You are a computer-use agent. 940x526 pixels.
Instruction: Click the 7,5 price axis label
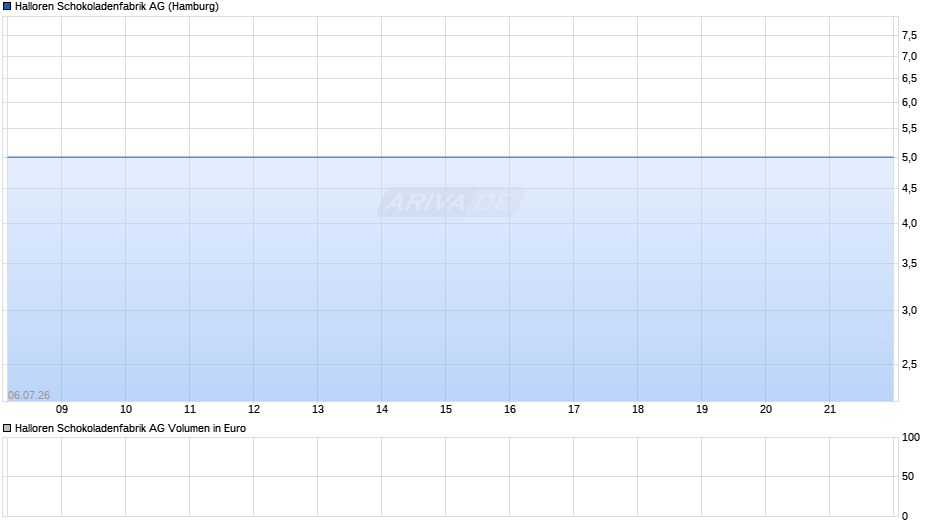tap(909, 35)
